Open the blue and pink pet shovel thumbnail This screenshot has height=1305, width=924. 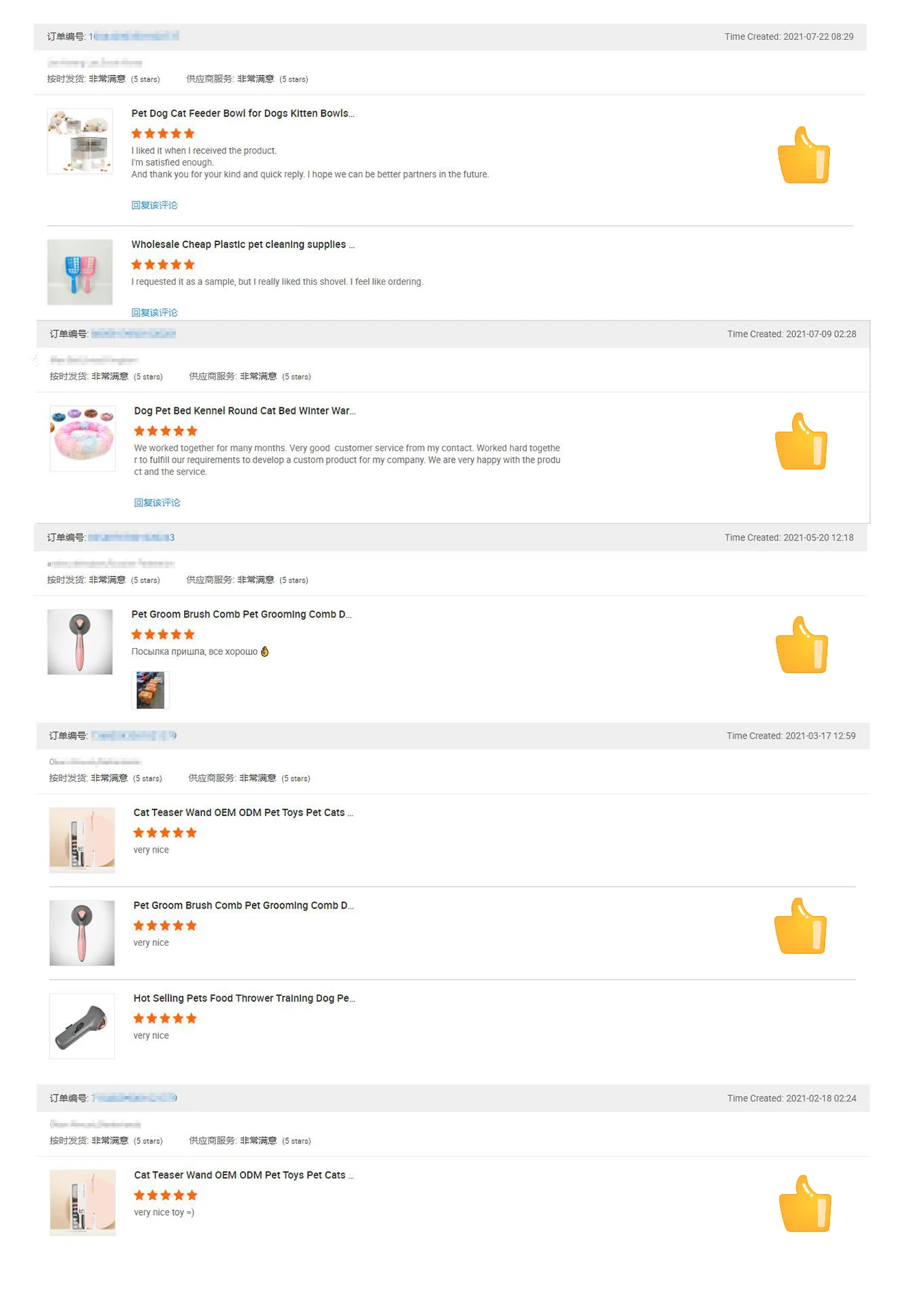pyautogui.click(x=80, y=272)
